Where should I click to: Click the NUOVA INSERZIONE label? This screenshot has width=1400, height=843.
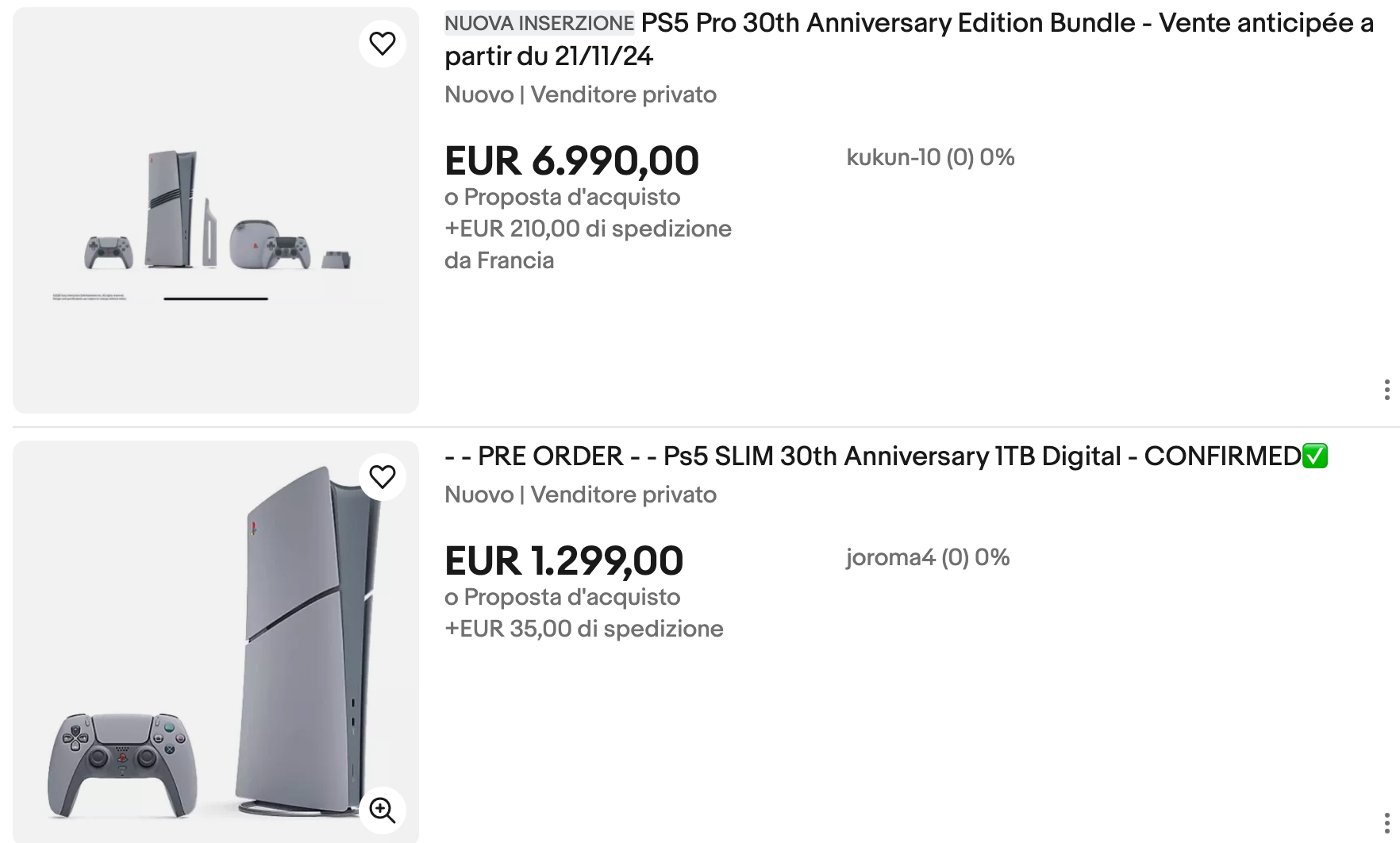[539, 24]
